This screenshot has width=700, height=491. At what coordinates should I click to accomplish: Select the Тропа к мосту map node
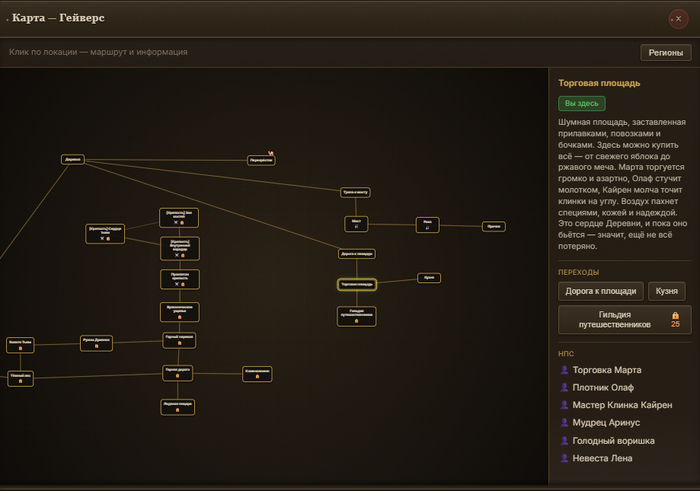coord(355,192)
